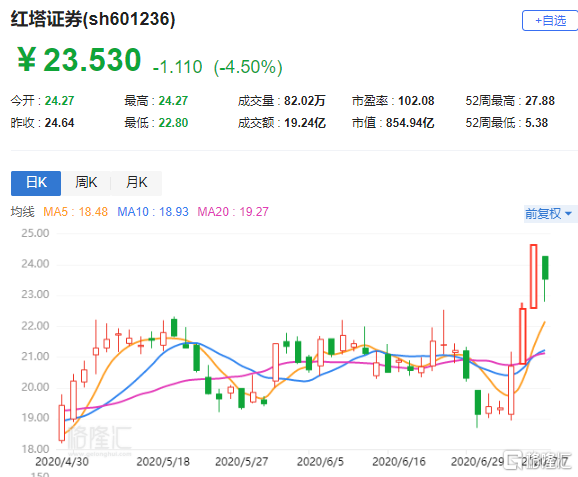The height and width of the screenshot is (477, 578).
Task: Click the 18.00 price axis label
Action: (35, 449)
